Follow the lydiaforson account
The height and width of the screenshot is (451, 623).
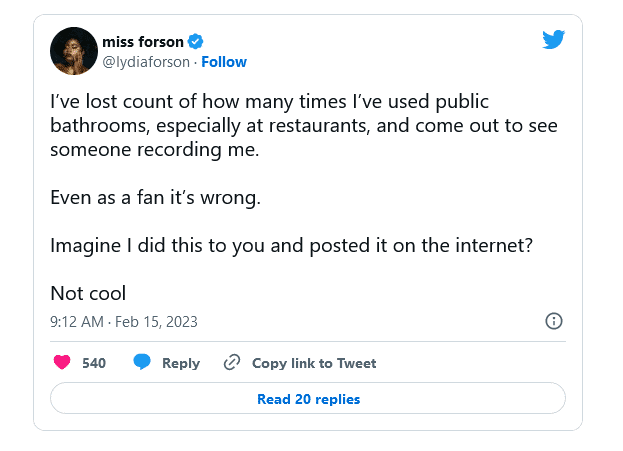(224, 62)
